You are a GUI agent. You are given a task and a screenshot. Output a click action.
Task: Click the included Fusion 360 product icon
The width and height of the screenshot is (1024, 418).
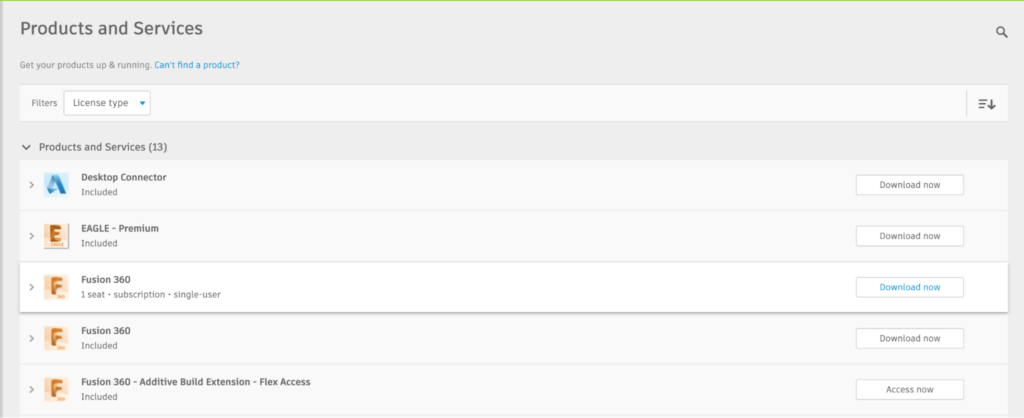point(56,338)
